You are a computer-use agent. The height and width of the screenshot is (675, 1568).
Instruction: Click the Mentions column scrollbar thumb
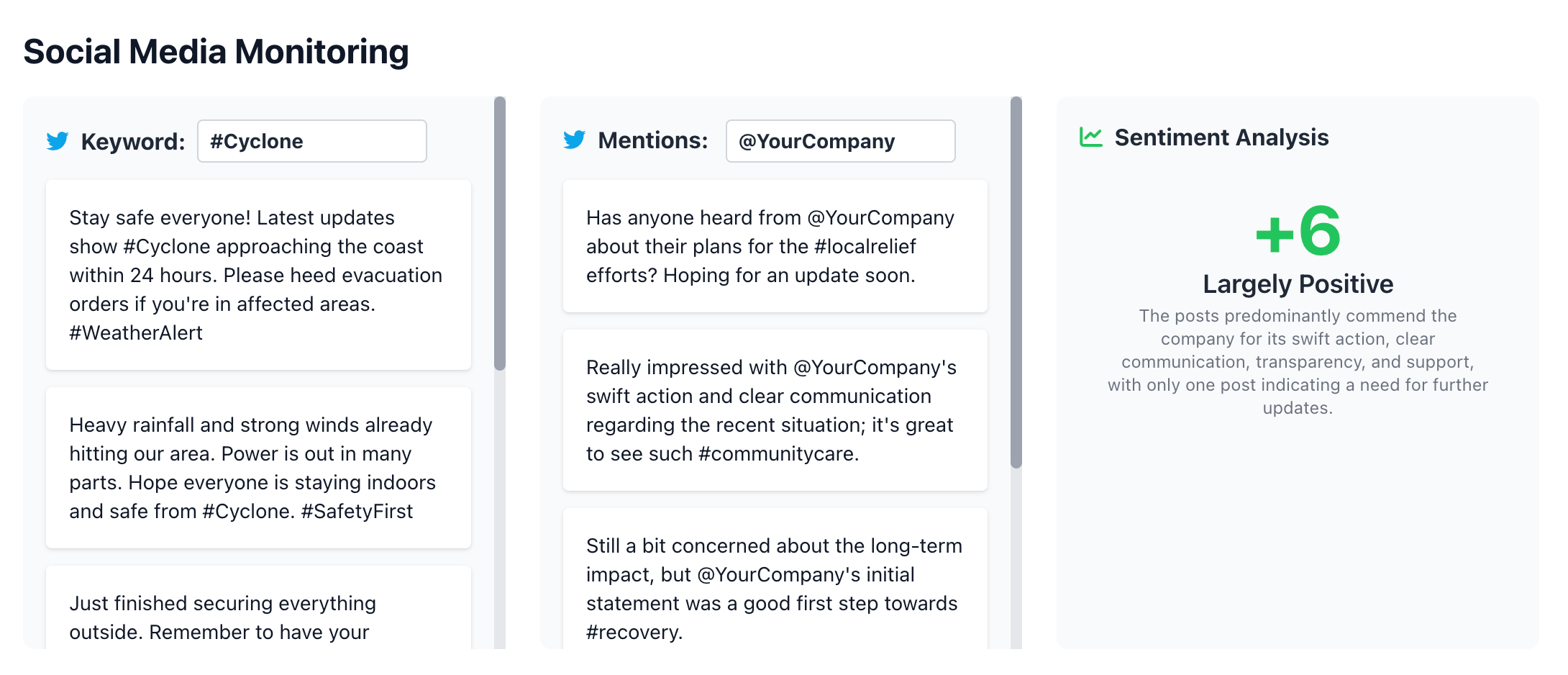[1016, 283]
